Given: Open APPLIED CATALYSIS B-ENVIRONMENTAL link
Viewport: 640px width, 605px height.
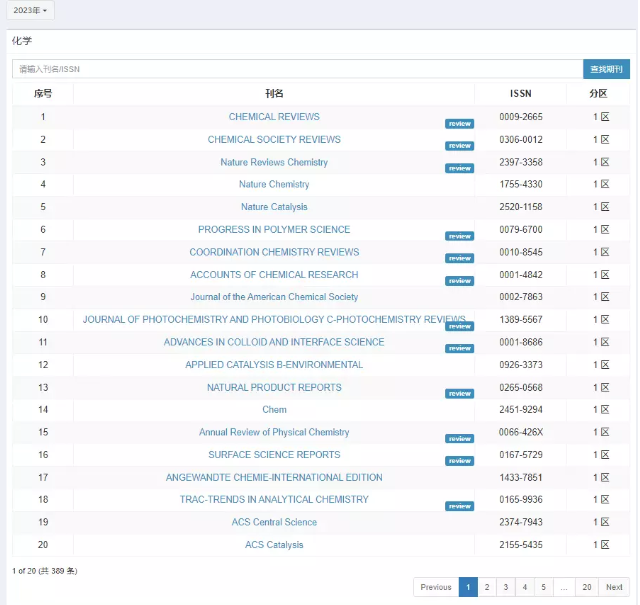Looking at the screenshot, I should (274, 365).
